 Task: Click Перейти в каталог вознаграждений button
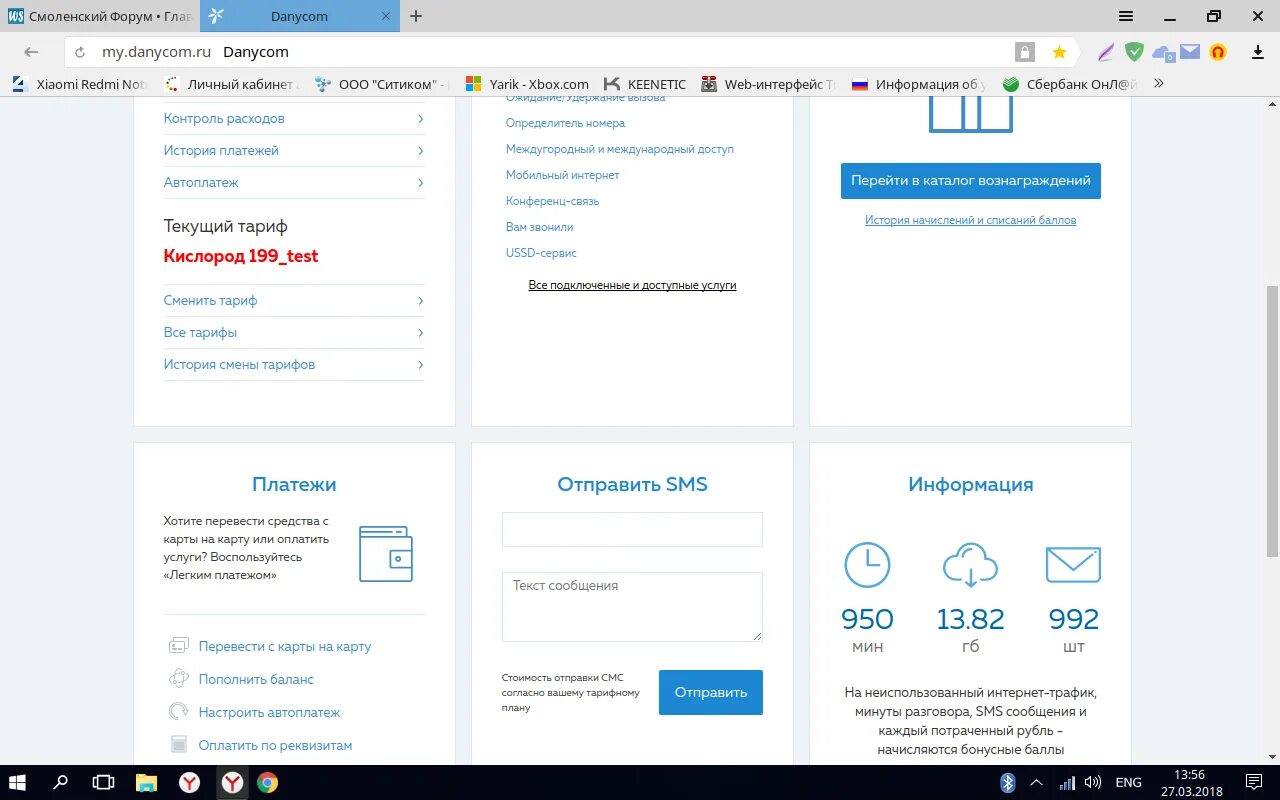point(970,181)
